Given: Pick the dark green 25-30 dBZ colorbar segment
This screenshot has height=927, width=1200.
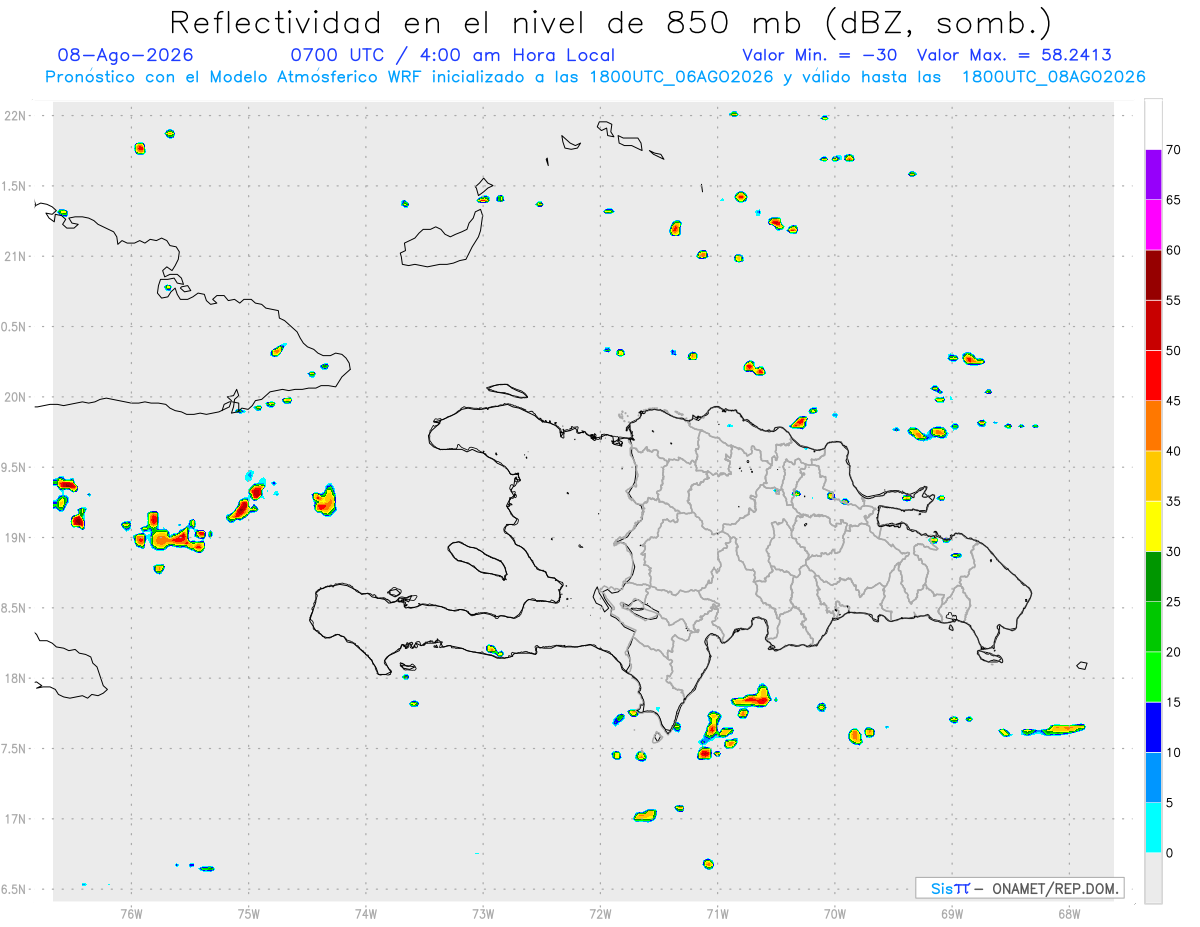Looking at the screenshot, I should (1153, 577).
